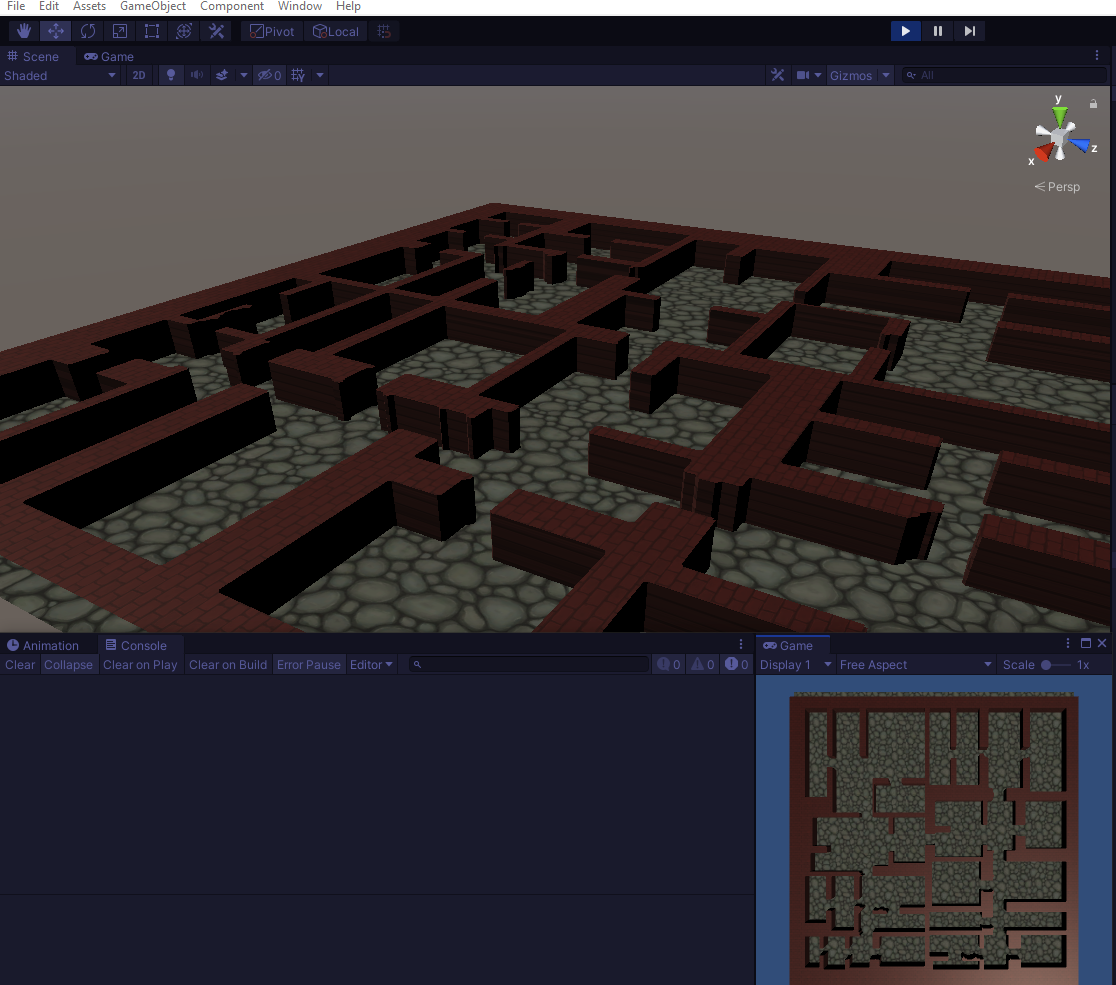
Task: Open Gizmos dropdown arrow
Action: (x=886, y=75)
